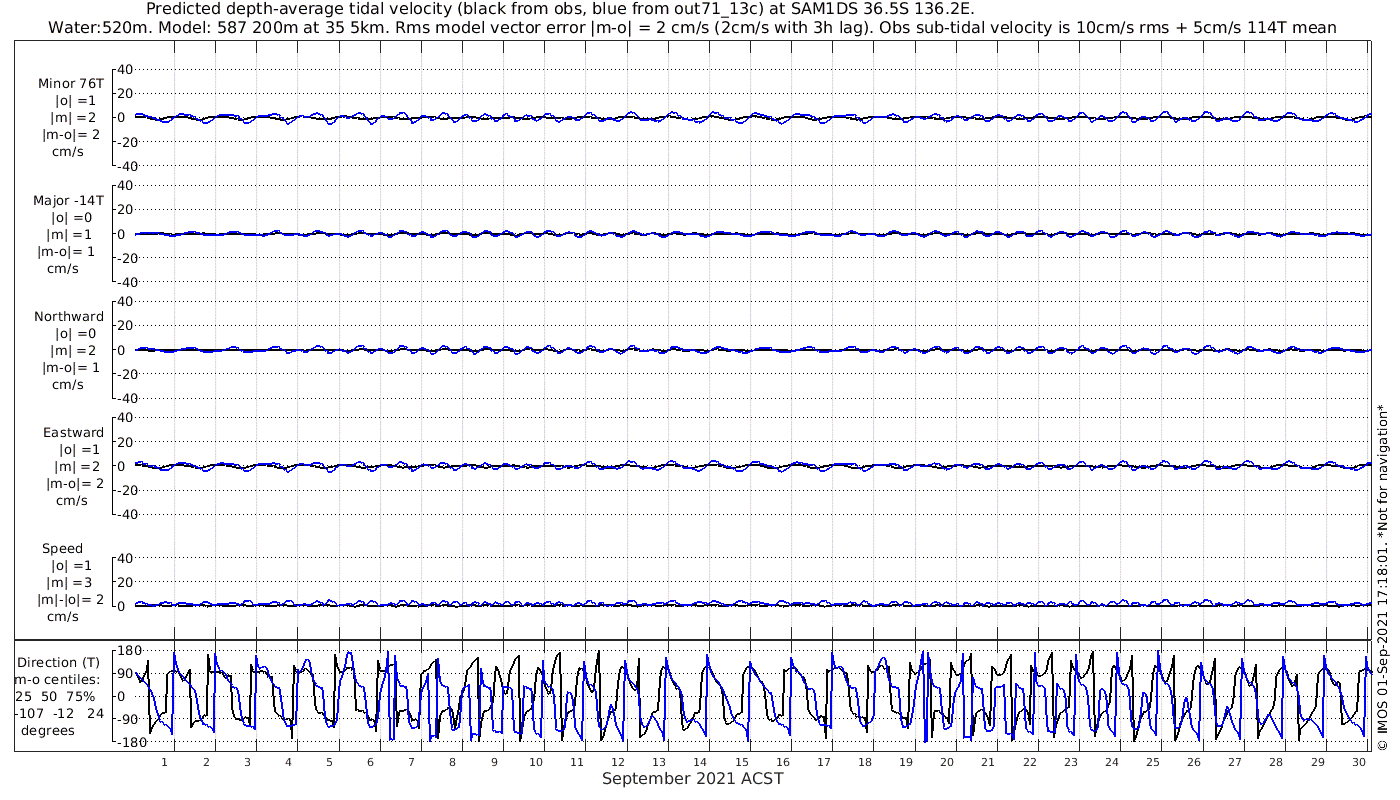Click '|m| =2' under Northward
The height and width of the screenshot is (800, 1400).
coord(74,350)
